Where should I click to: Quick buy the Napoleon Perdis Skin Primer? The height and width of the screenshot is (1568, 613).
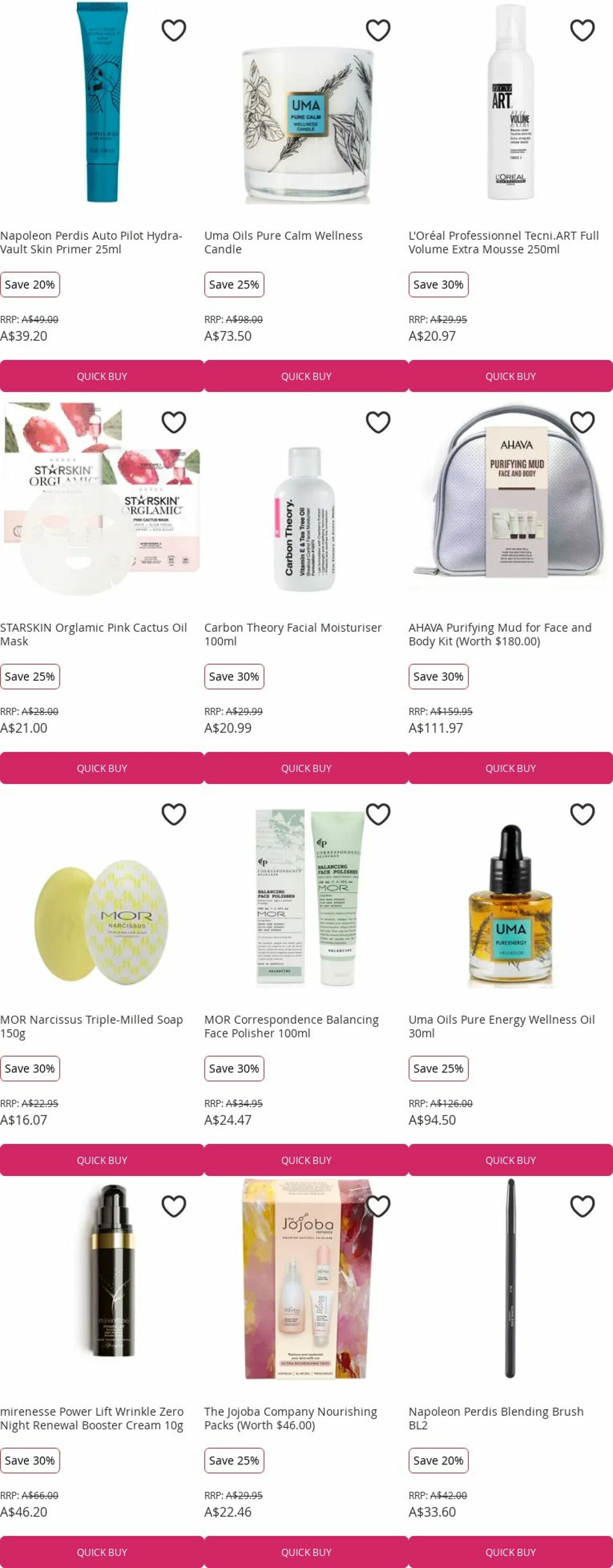tap(102, 376)
